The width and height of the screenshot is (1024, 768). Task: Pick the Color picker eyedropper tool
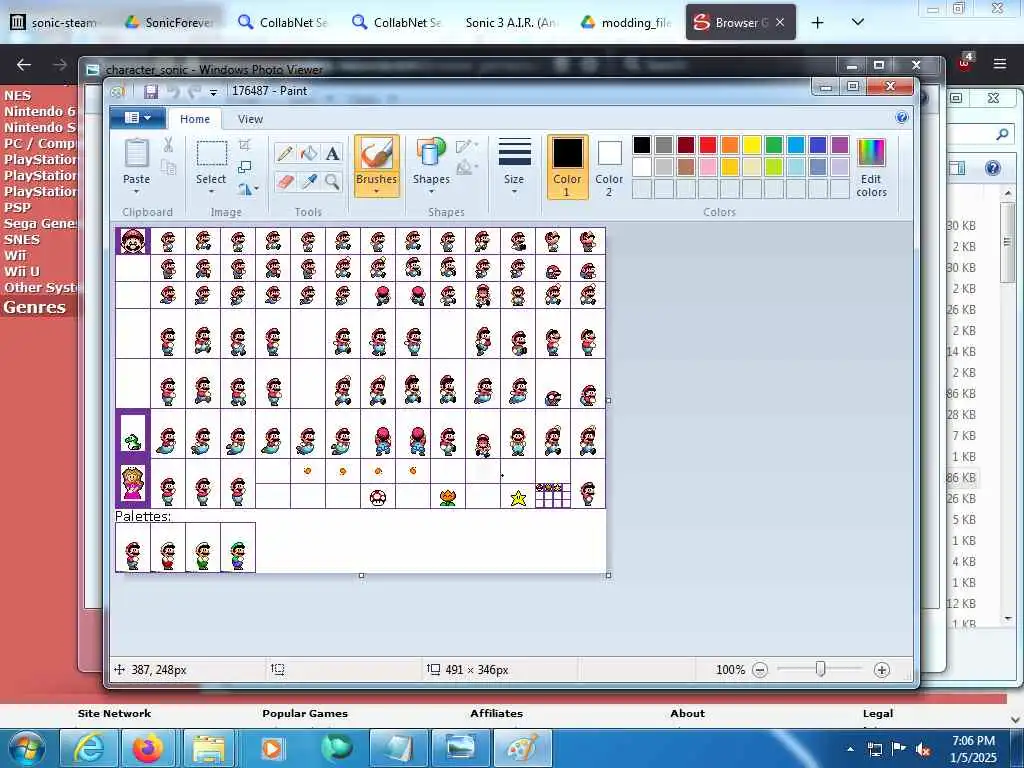point(309,181)
